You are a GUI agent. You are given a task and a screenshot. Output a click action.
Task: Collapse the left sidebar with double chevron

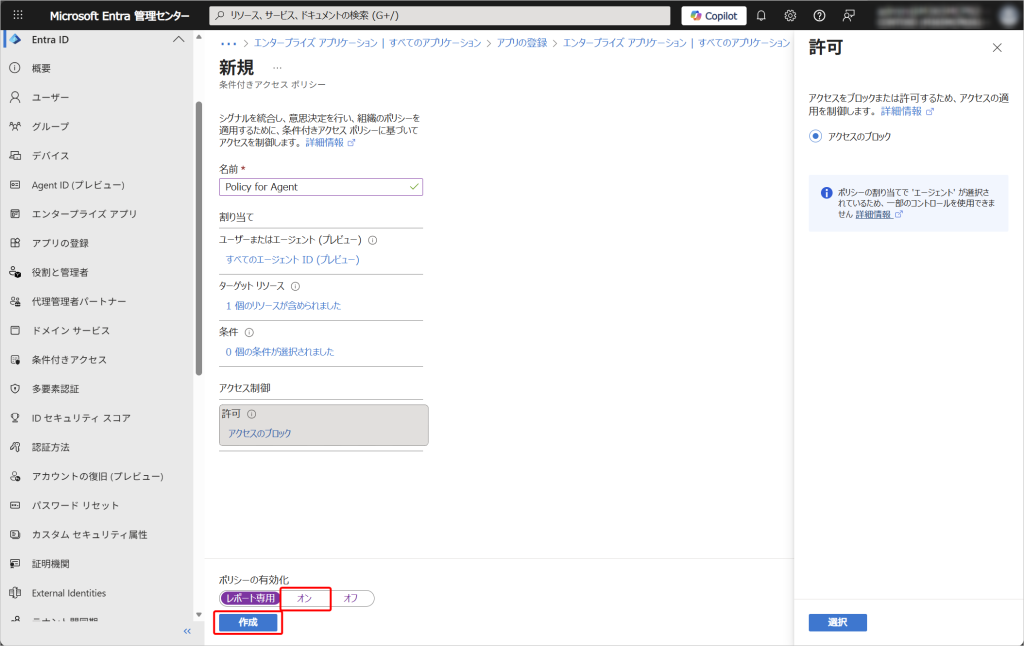[x=187, y=631]
